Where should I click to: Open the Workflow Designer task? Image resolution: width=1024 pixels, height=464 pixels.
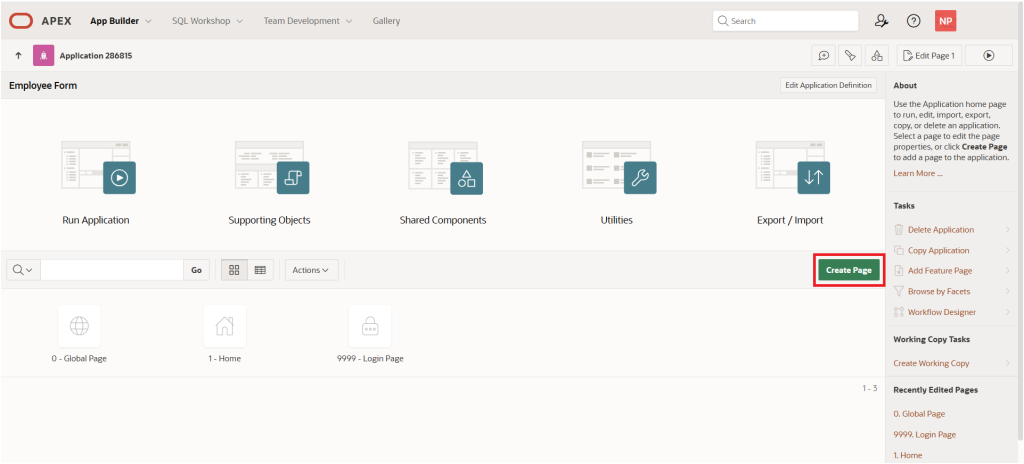(942, 312)
